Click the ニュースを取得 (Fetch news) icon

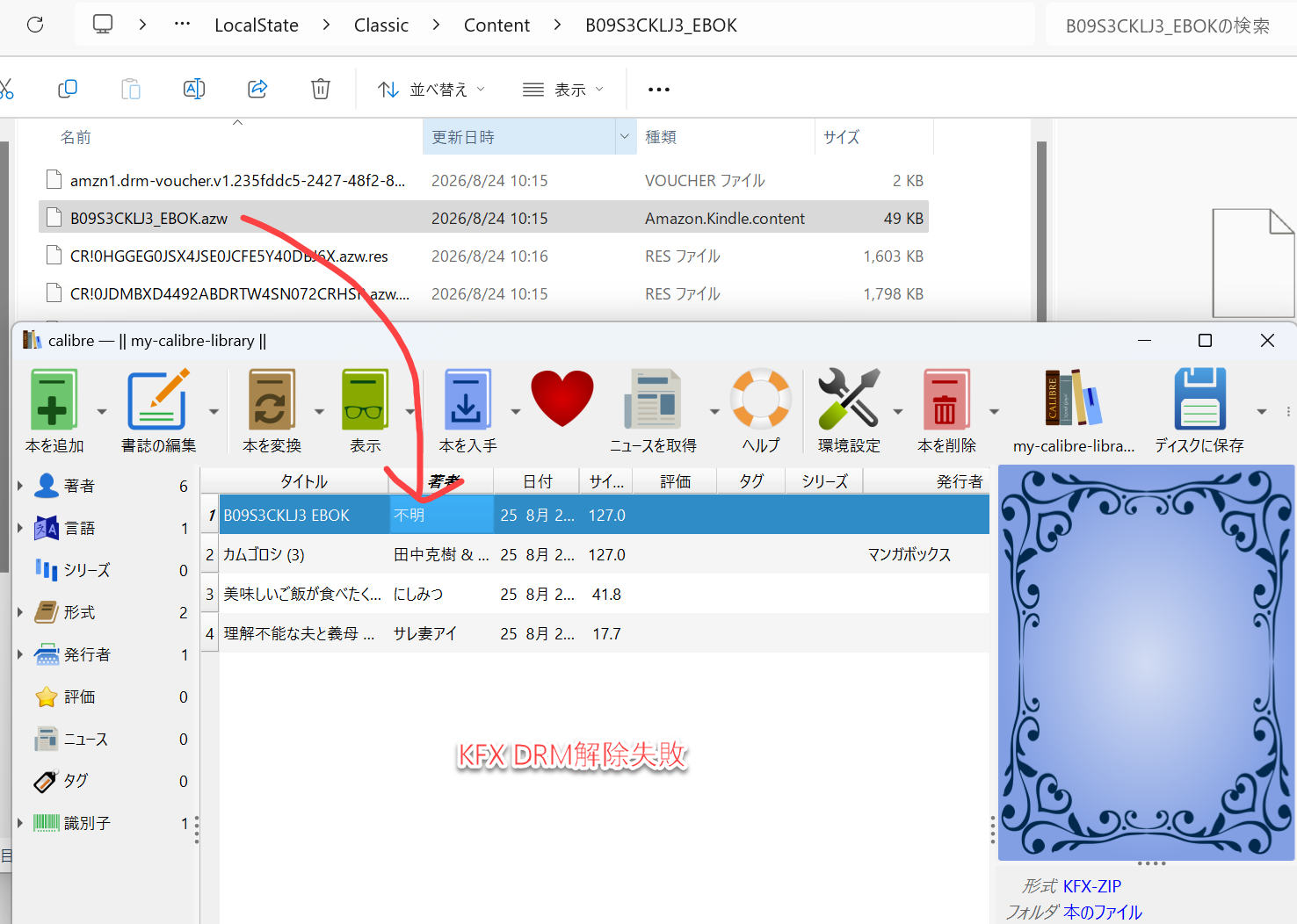653,400
